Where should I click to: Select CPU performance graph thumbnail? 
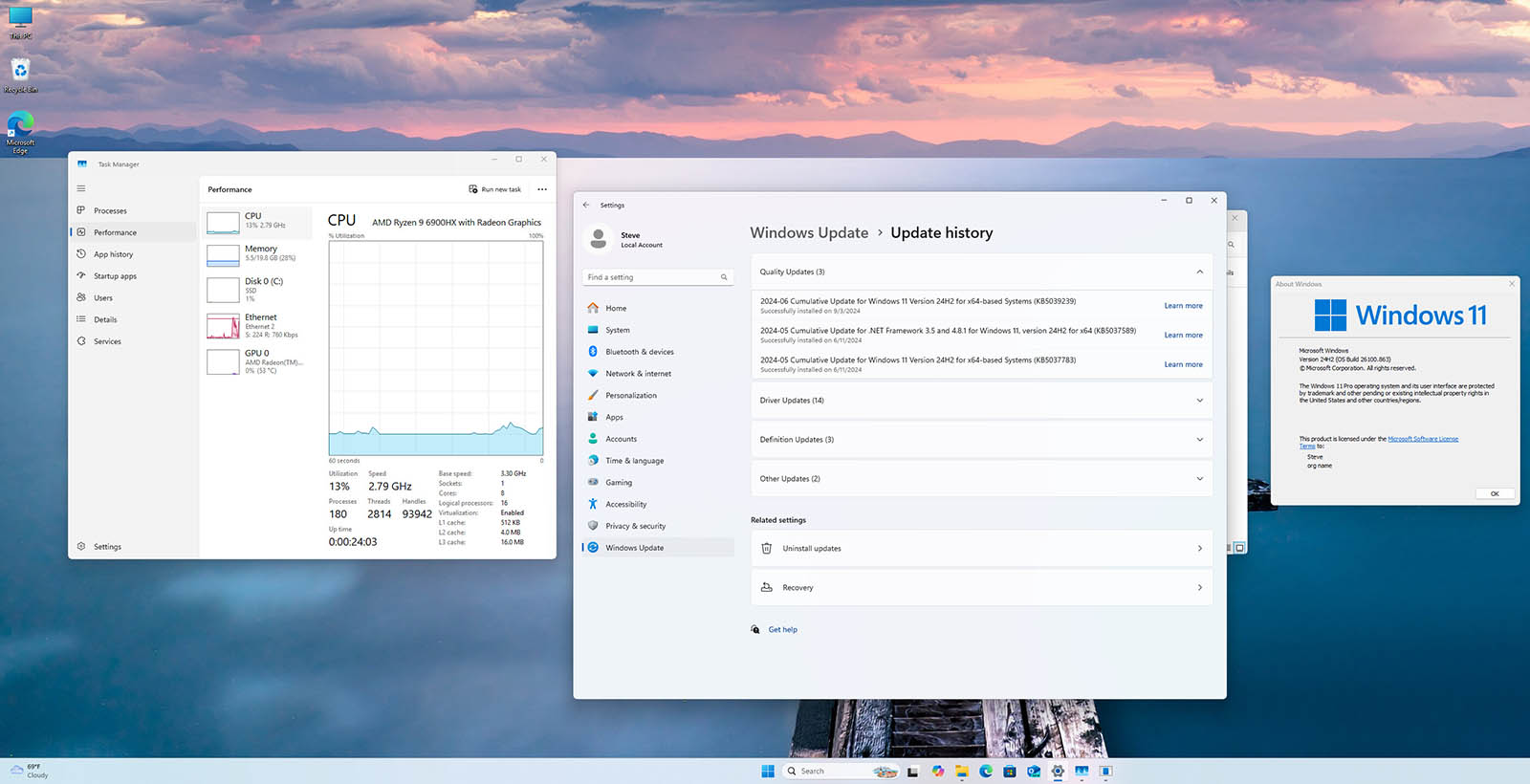point(223,223)
